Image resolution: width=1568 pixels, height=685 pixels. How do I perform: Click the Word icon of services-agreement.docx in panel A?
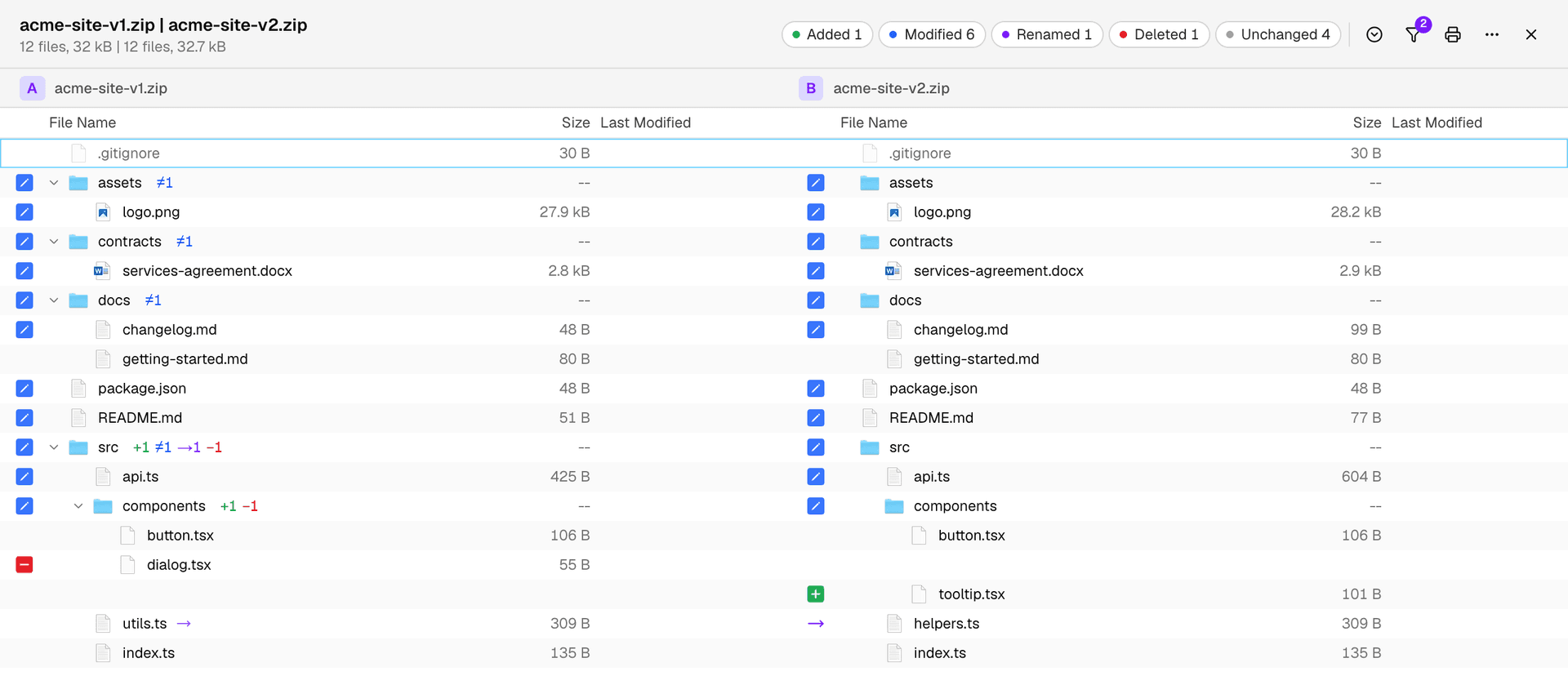(102, 270)
